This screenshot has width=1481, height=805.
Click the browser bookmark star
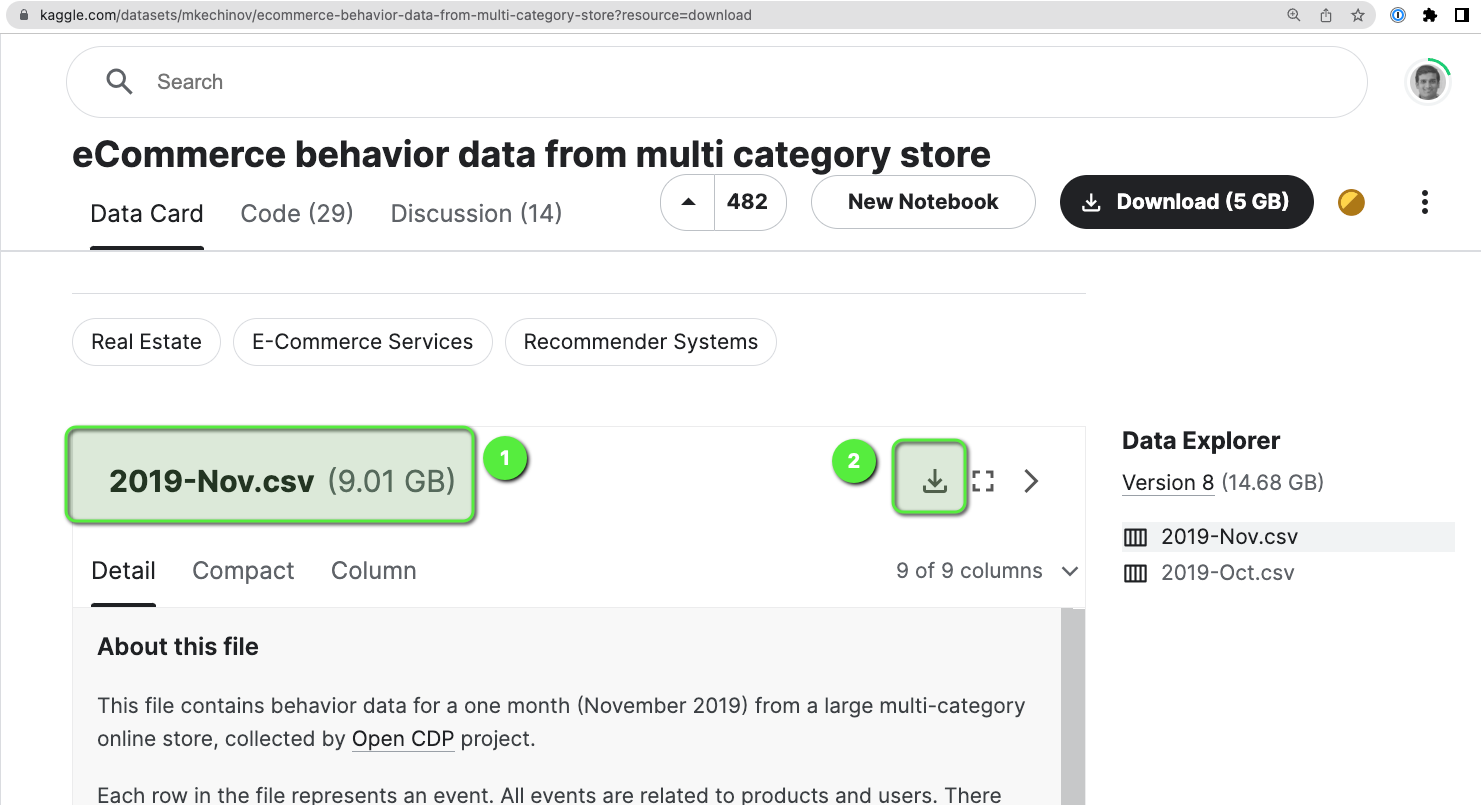click(x=1356, y=15)
